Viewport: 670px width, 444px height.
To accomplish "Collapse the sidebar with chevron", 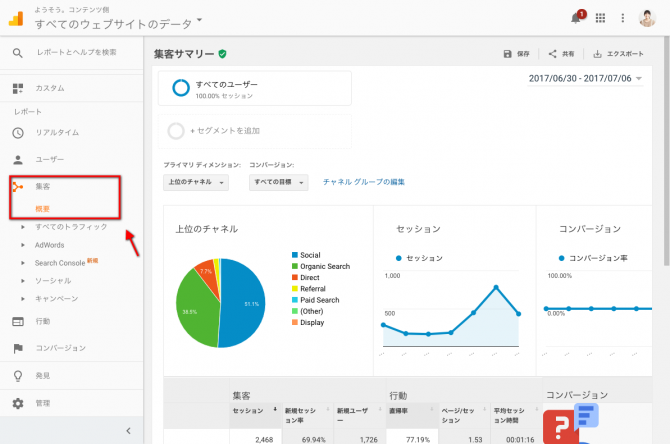I will [129, 431].
